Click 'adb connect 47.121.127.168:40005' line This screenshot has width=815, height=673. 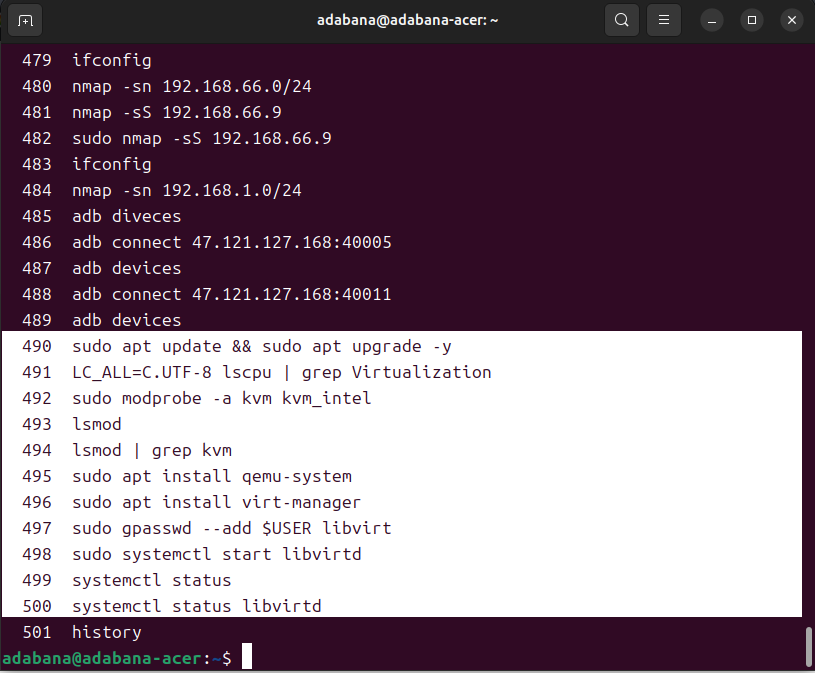pyautogui.click(x=231, y=242)
